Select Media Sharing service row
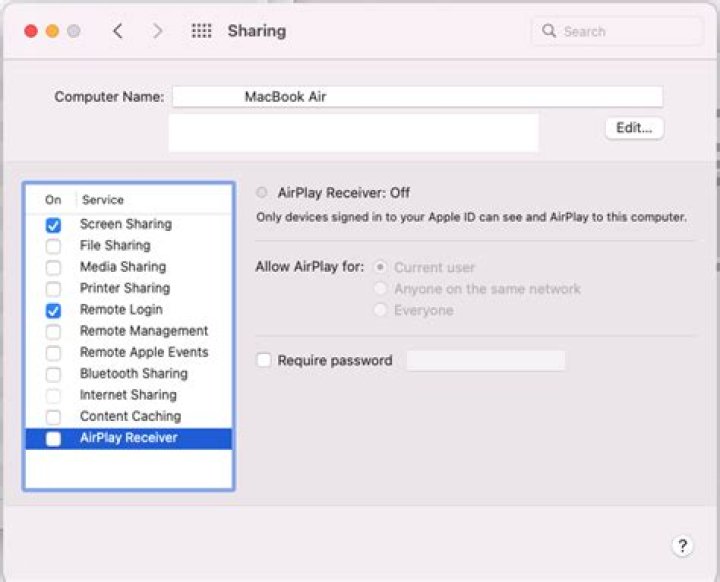The width and height of the screenshot is (720, 582). (129, 267)
